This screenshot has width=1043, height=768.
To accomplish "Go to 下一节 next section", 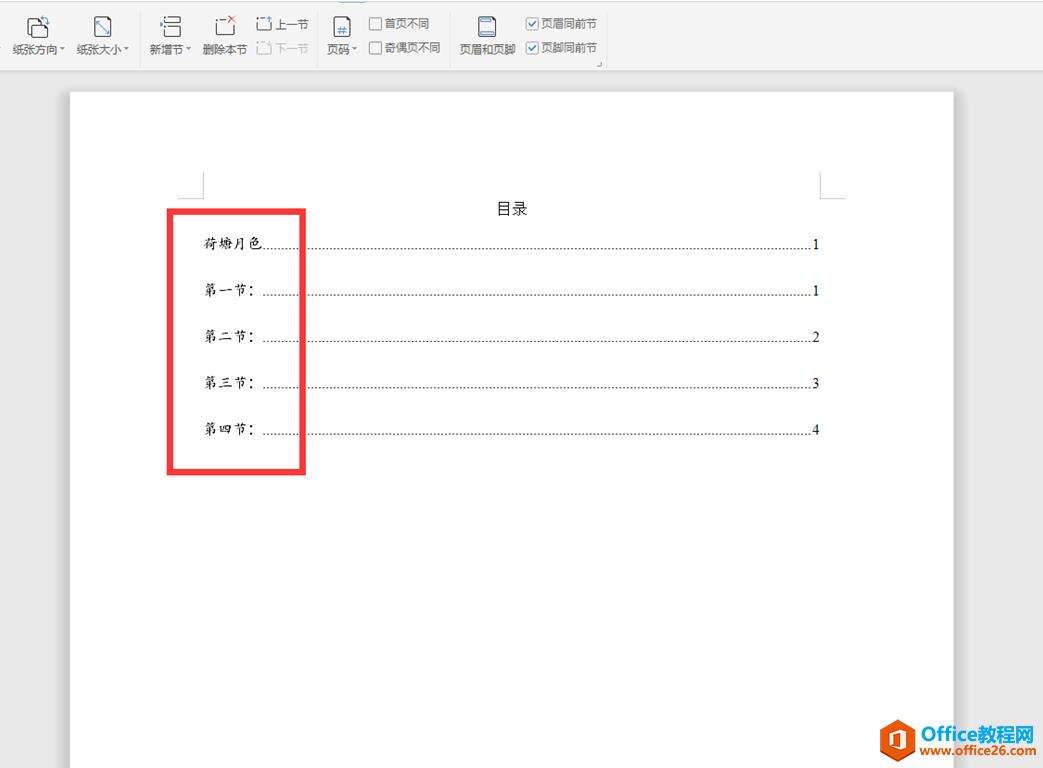I will point(282,49).
